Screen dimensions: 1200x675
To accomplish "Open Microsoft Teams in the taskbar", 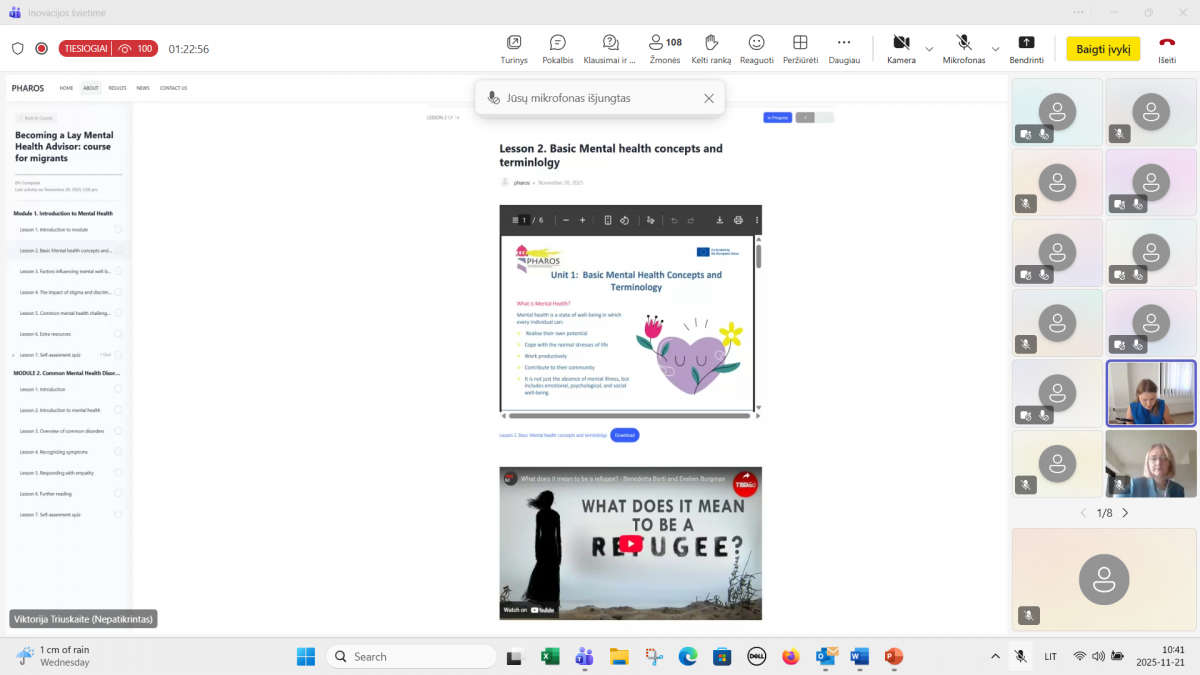I will (584, 656).
